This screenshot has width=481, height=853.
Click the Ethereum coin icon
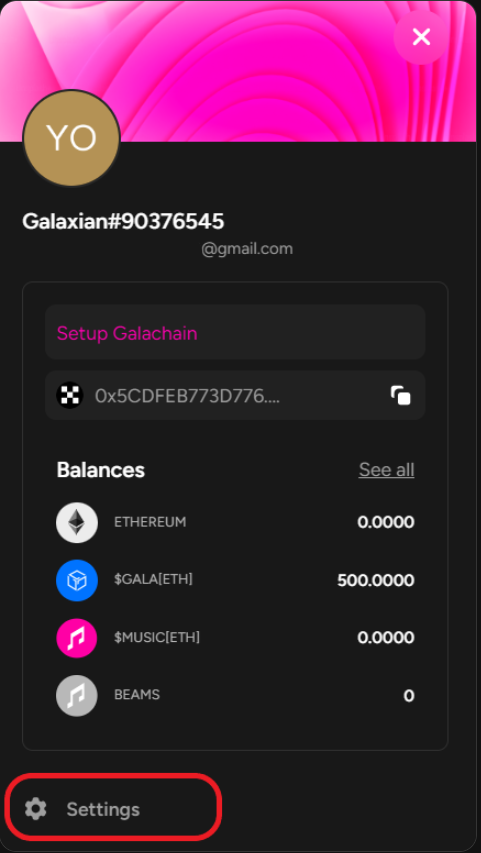coord(77,522)
